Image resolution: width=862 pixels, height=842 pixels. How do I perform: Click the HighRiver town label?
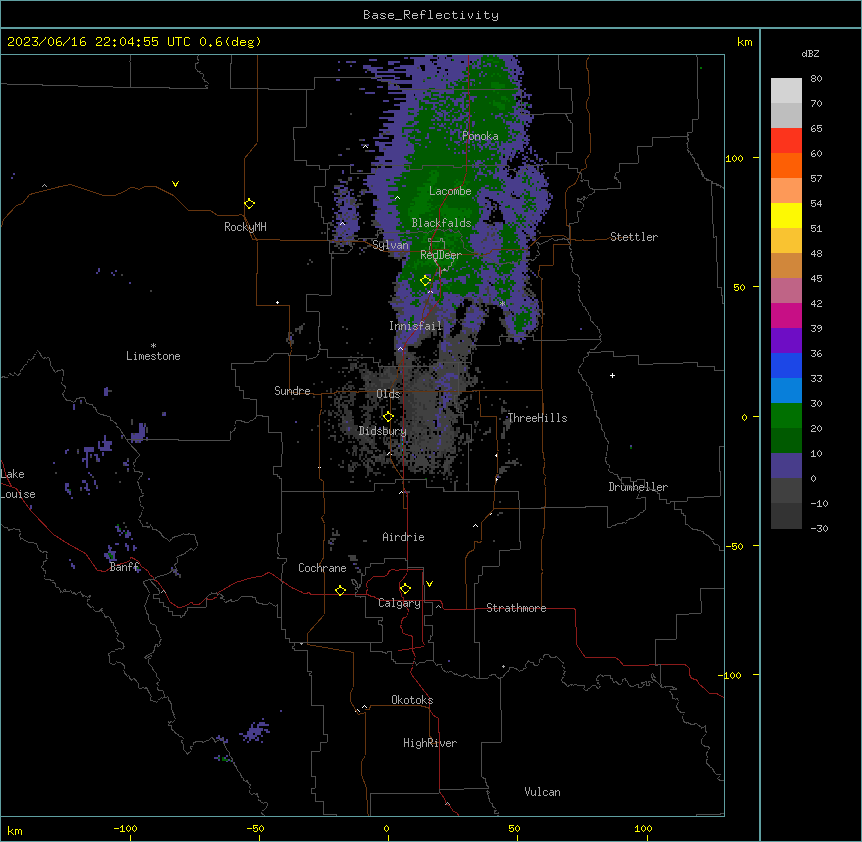click(x=430, y=743)
